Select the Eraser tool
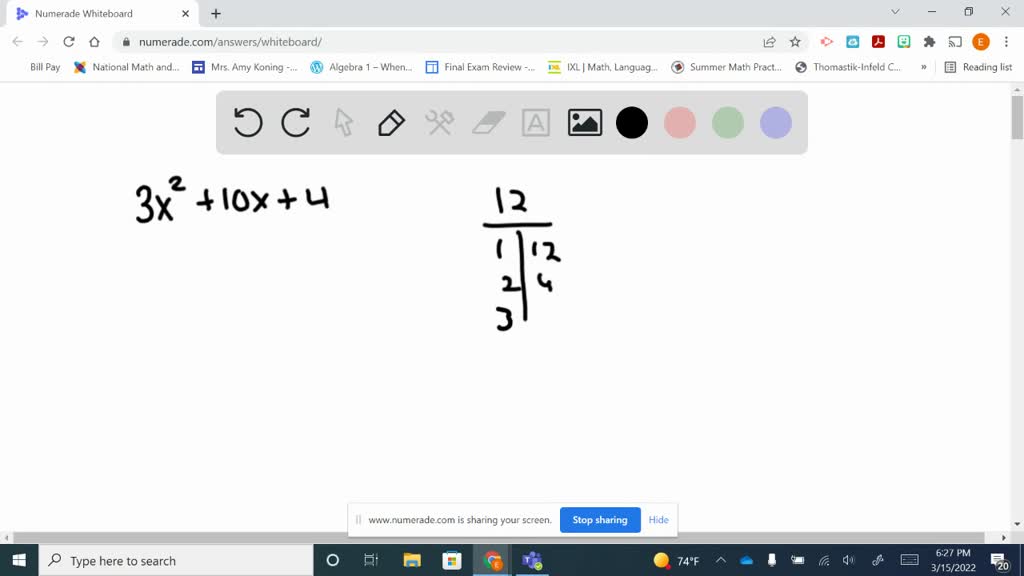Screen dimensions: 1024x576 [488, 122]
